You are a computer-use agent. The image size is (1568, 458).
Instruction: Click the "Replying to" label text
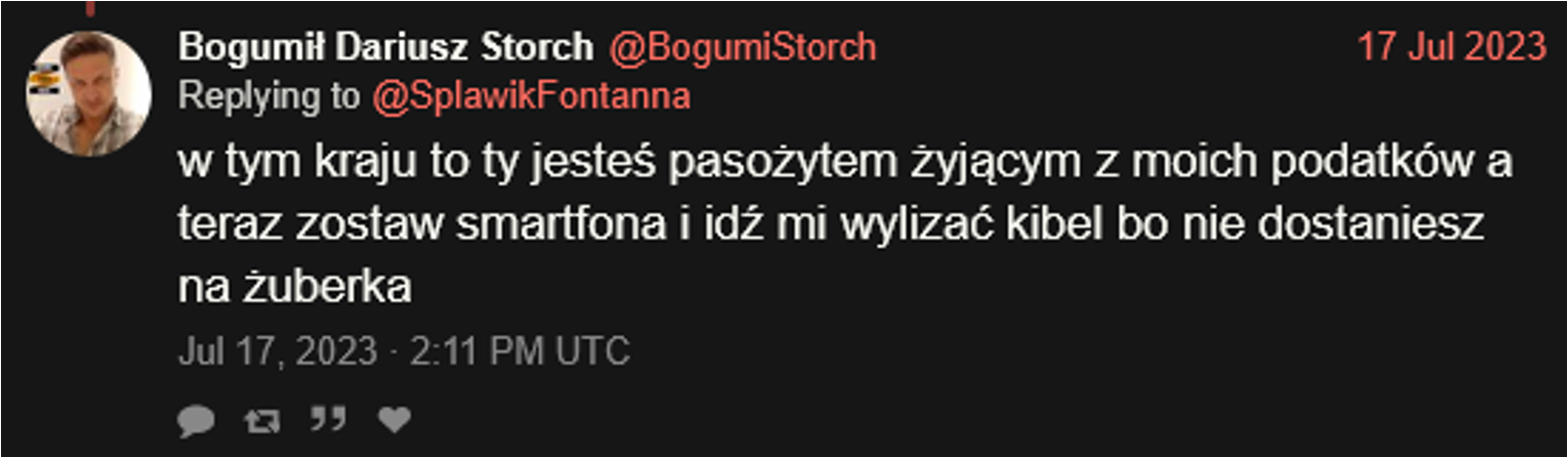[269, 96]
